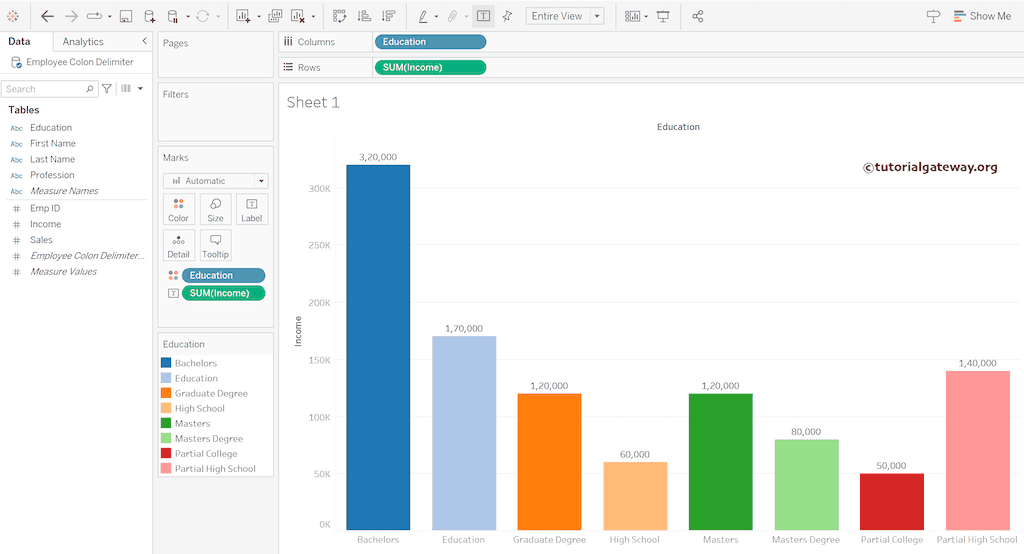Image resolution: width=1024 pixels, height=554 pixels.
Task: Open the Replay animation dropdown arrow
Action: click(110, 16)
